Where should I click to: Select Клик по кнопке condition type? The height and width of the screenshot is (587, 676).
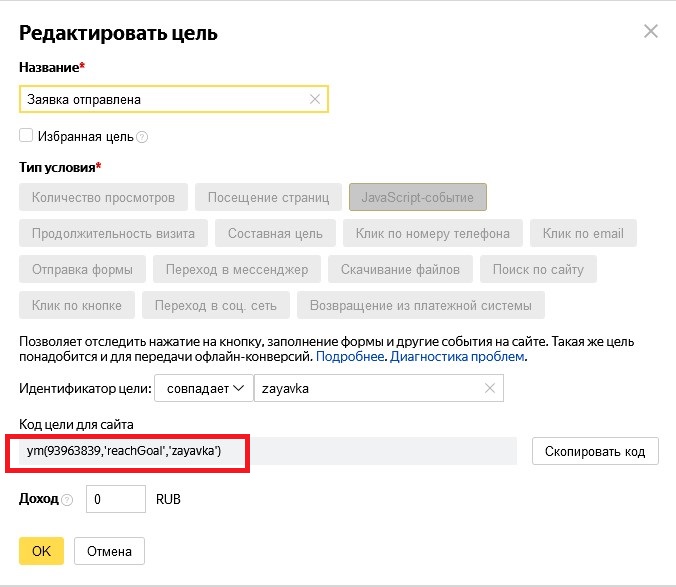pyautogui.click(x=77, y=305)
